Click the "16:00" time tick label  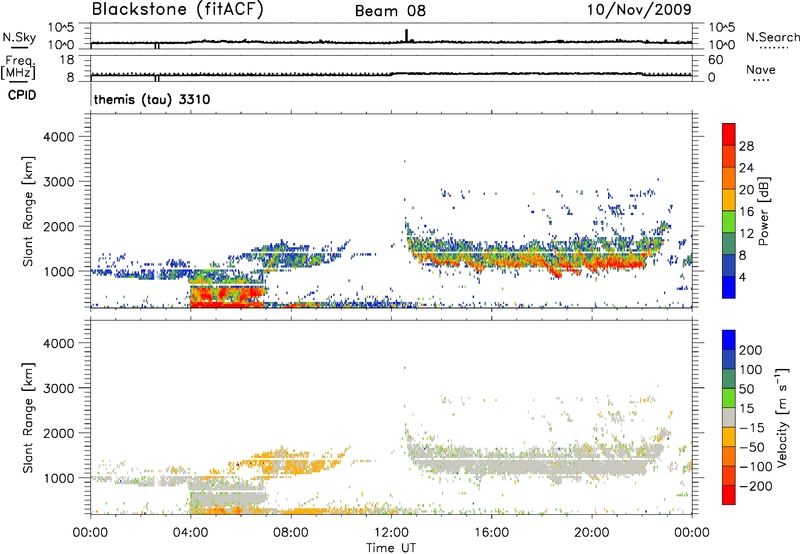click(x=491, y=533)
